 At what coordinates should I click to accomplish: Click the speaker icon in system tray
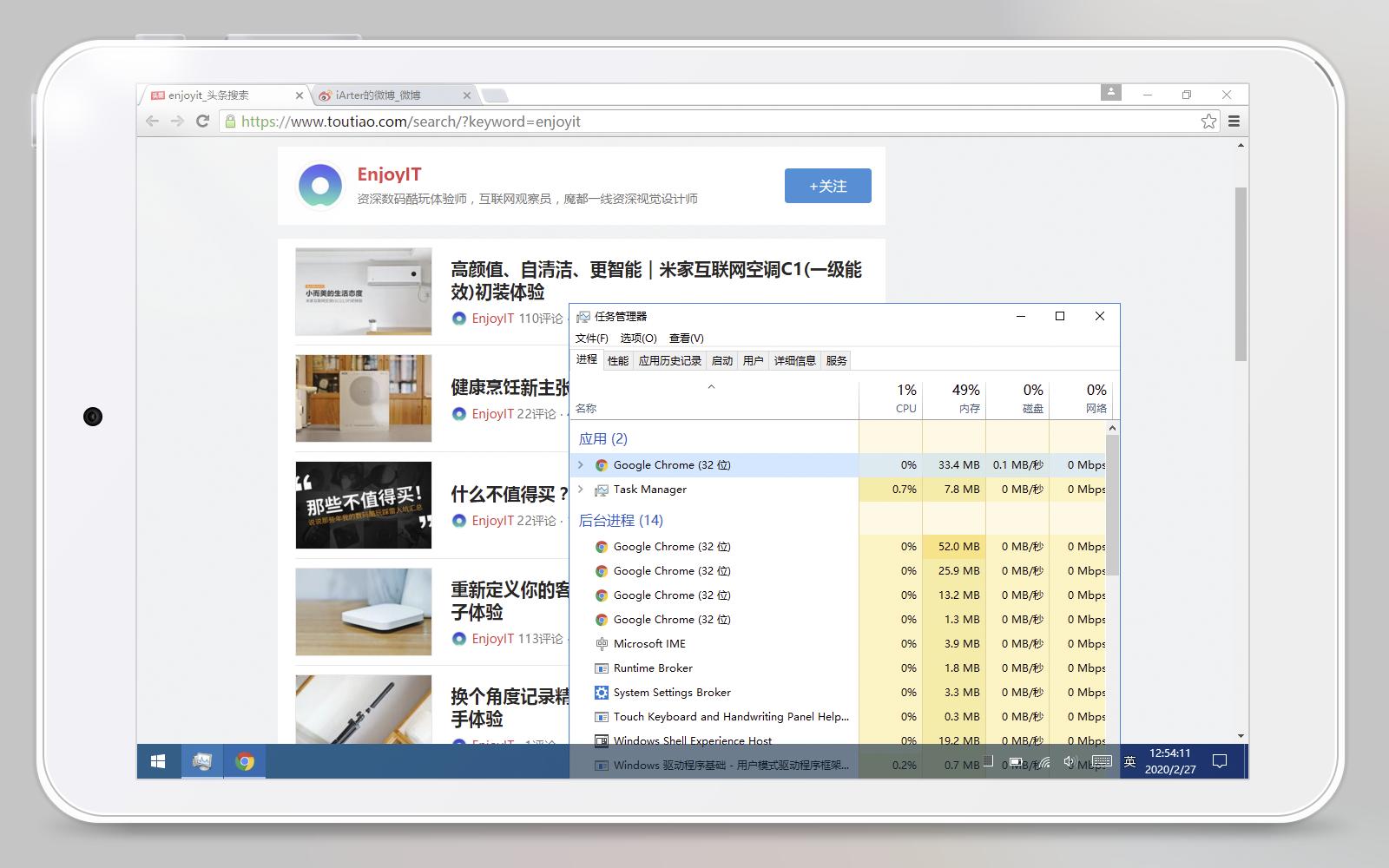tap(1069, 761)
